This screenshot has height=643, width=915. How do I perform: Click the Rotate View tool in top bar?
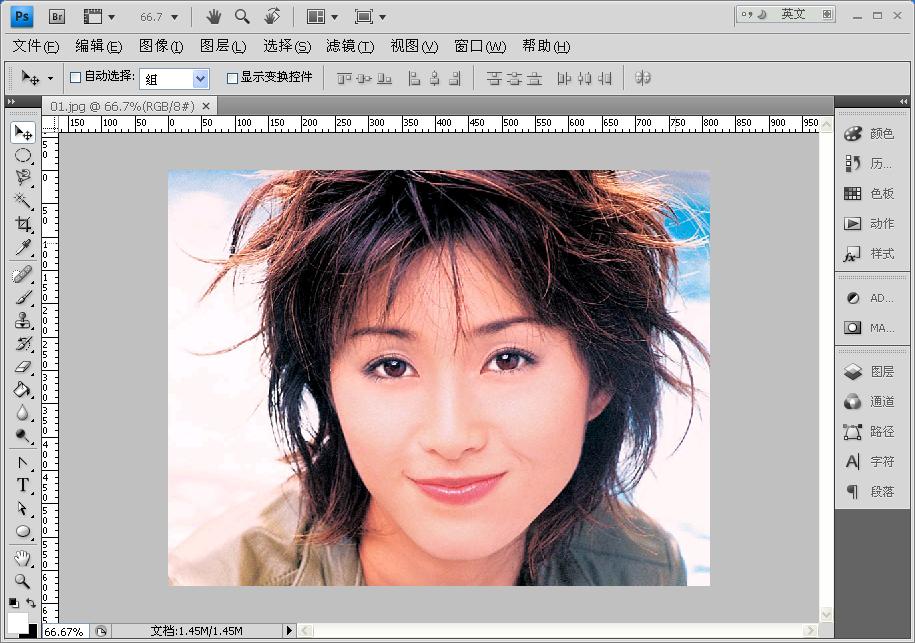tap(272, 16)
